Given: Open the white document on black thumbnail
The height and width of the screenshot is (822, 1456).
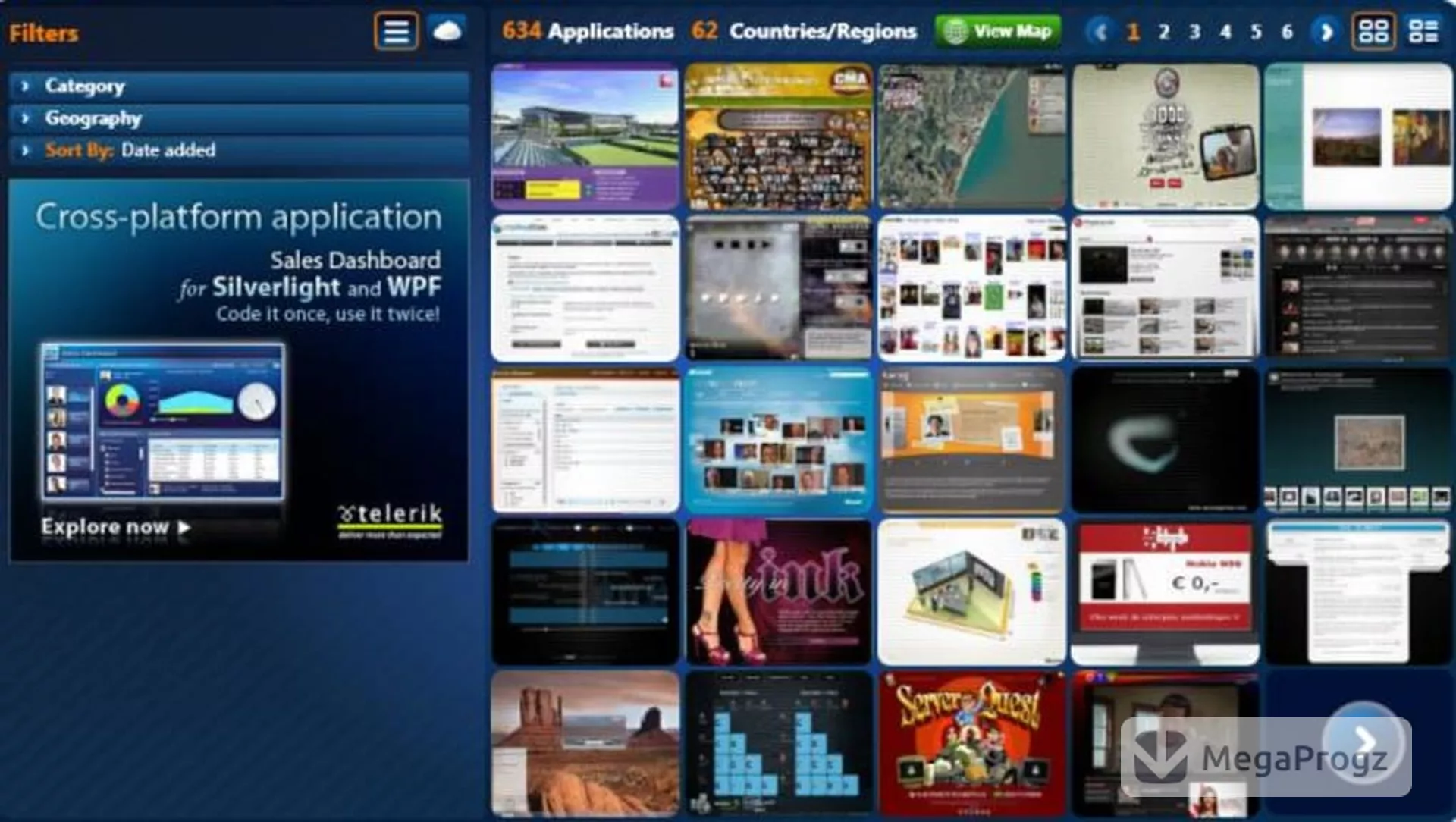Looking at the screenshot, I should coord(1359,592).
